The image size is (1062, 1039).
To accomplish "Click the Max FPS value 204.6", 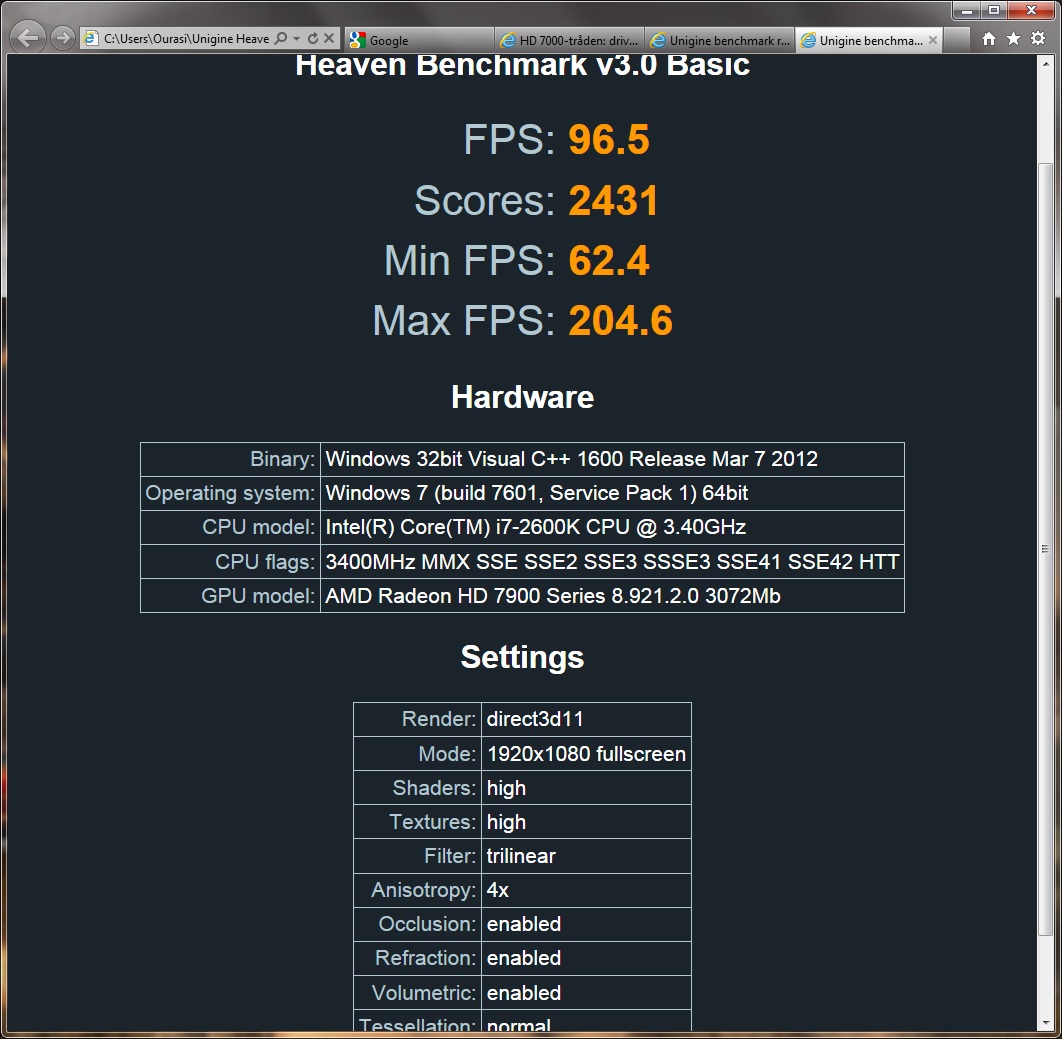I will (620, 320).
